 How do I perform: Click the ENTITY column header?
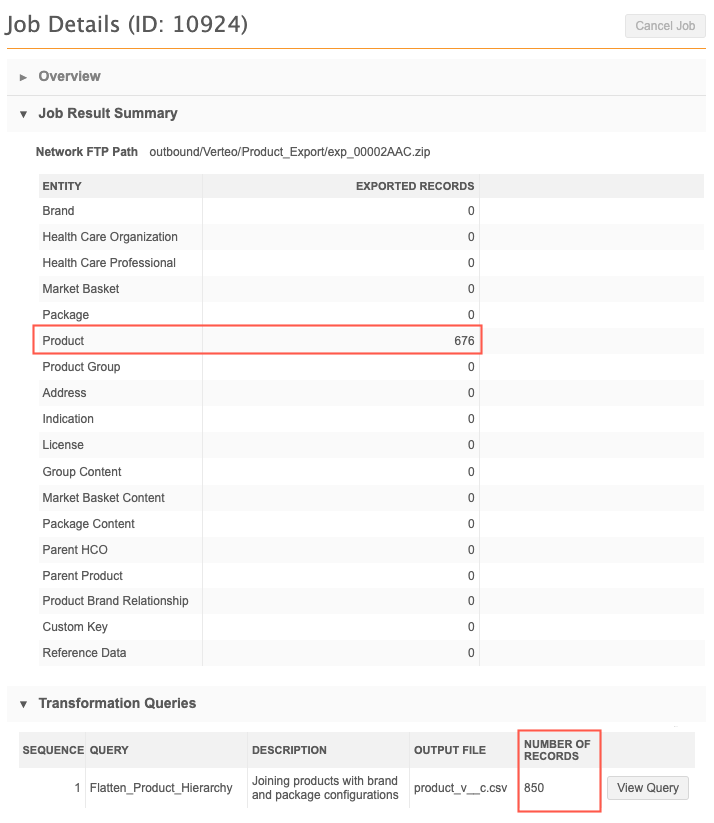point(62,186)
